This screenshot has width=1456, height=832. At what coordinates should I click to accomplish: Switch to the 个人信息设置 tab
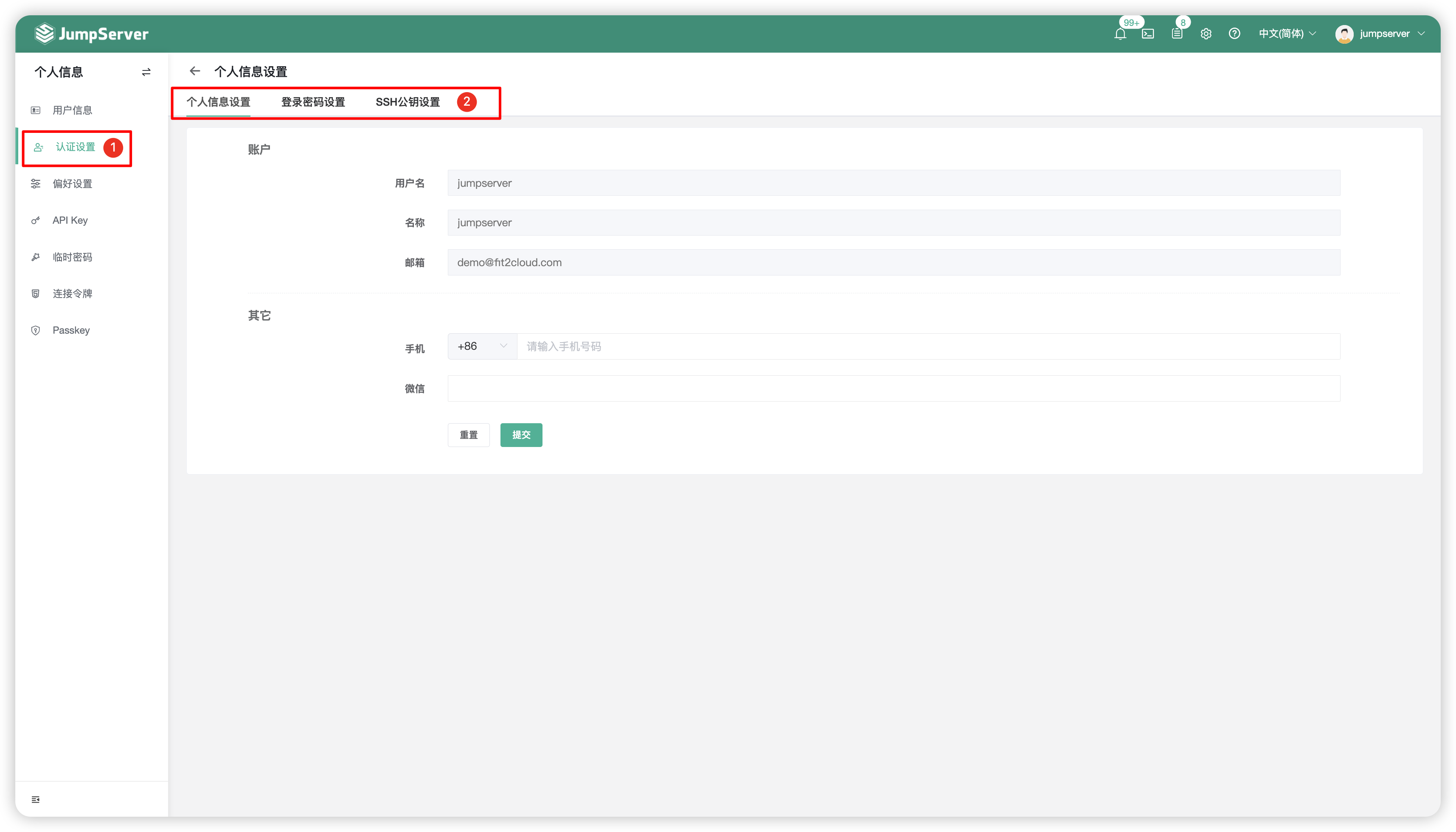point(218,102)
